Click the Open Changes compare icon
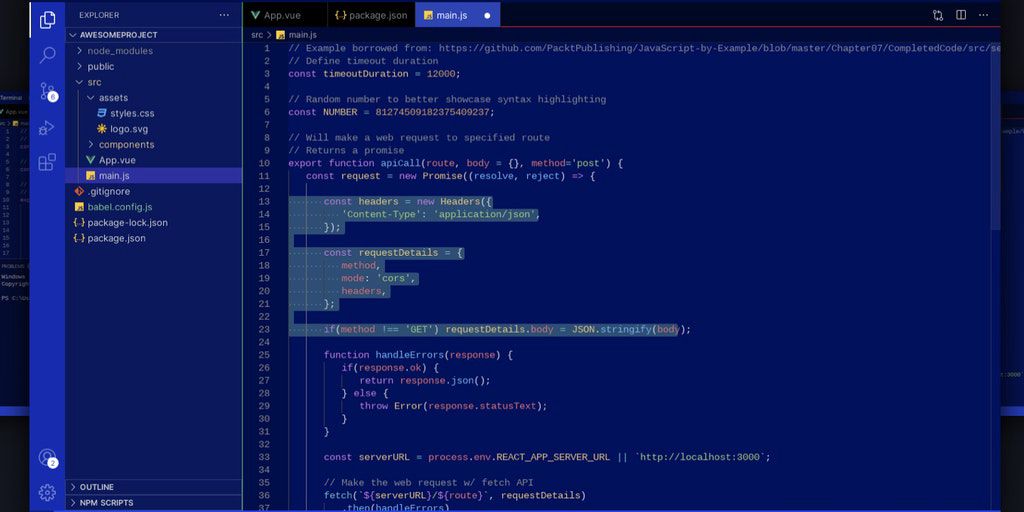Viewport: 1024px width, 512px height. [x=938, y=16]
